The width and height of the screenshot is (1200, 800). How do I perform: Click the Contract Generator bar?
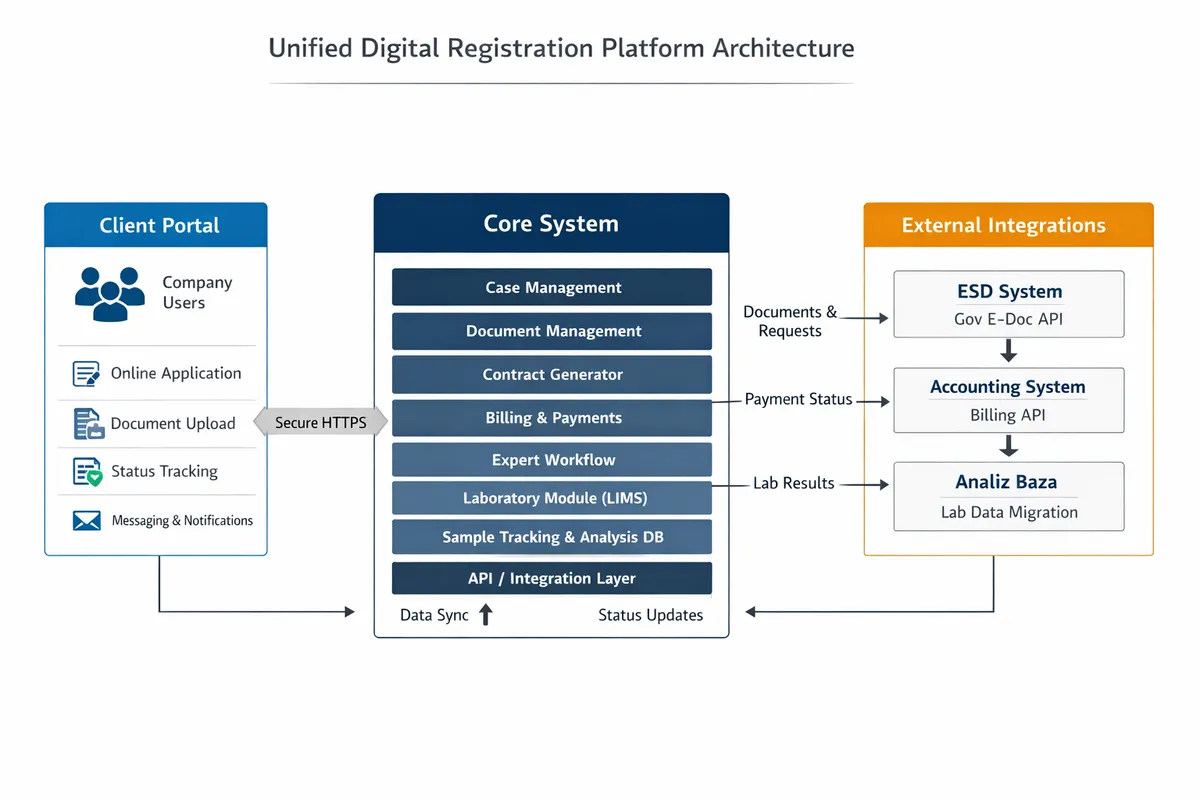[x=552, y=375]
